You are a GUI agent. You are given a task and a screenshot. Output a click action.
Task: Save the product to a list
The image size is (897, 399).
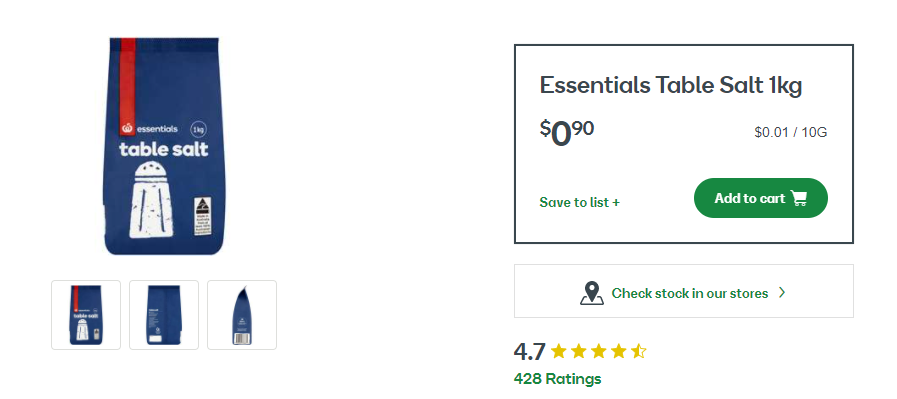pyautogui.click(x=579, y=202)
